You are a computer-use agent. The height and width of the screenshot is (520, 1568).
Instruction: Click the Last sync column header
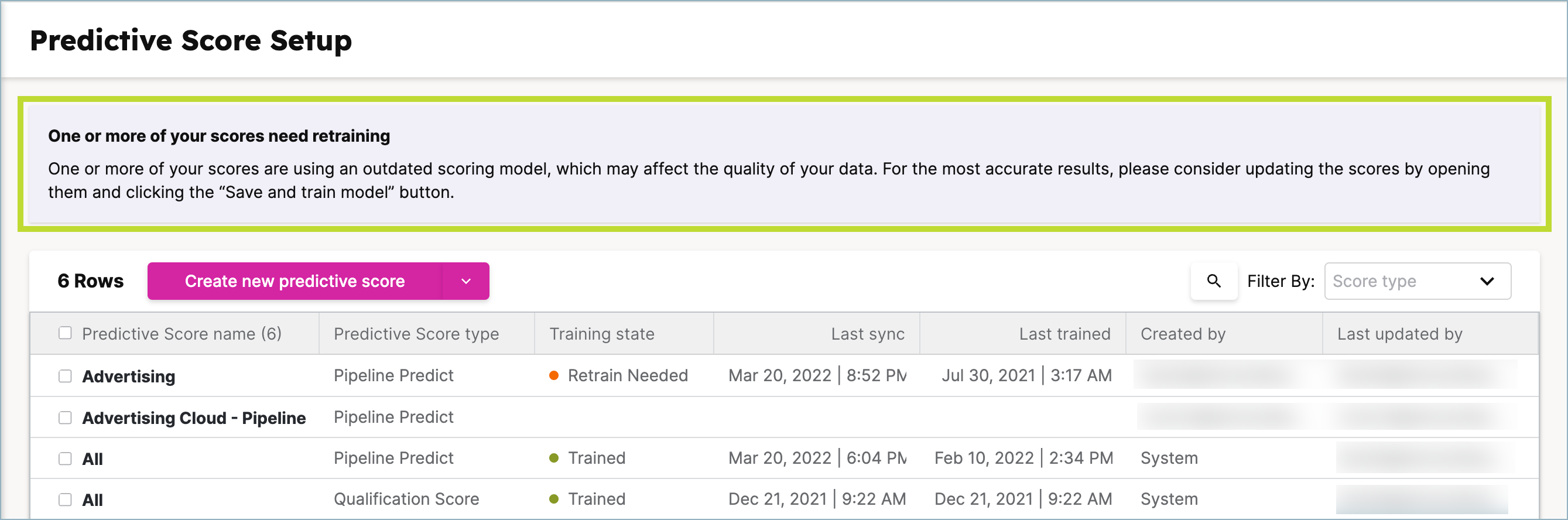pyautogui.click(x=867, y=334)
